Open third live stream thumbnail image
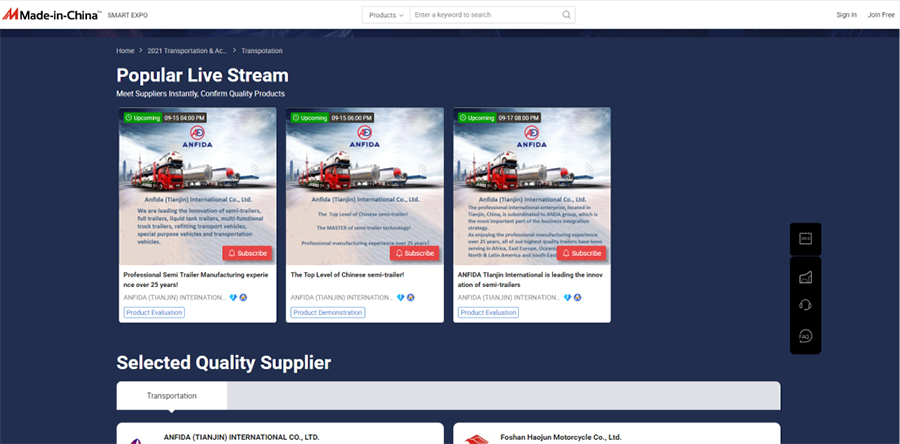 (x=532, y=185)
